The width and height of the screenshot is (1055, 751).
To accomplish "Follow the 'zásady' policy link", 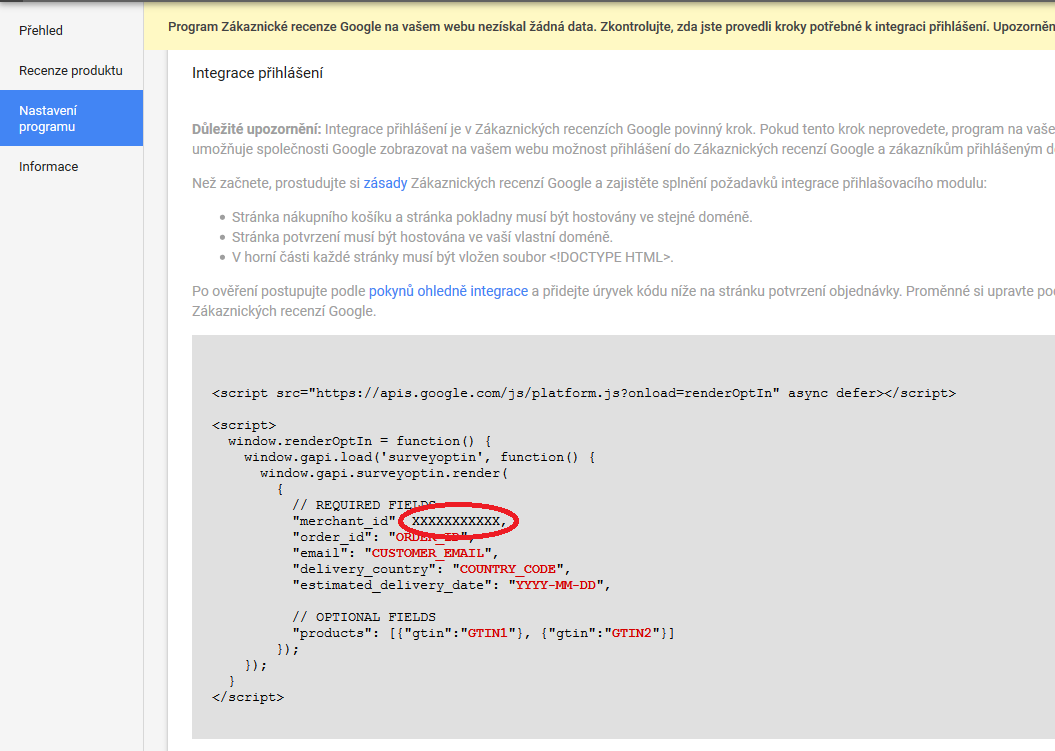I will click(x=385, y=183).
